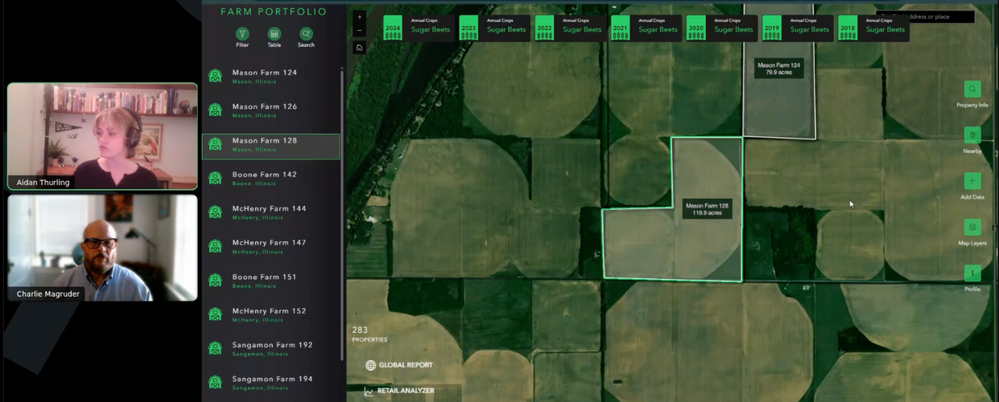Click the Retail Analyzer chart icon
This screenshot has width=999, height=402.
click(368, 391)
